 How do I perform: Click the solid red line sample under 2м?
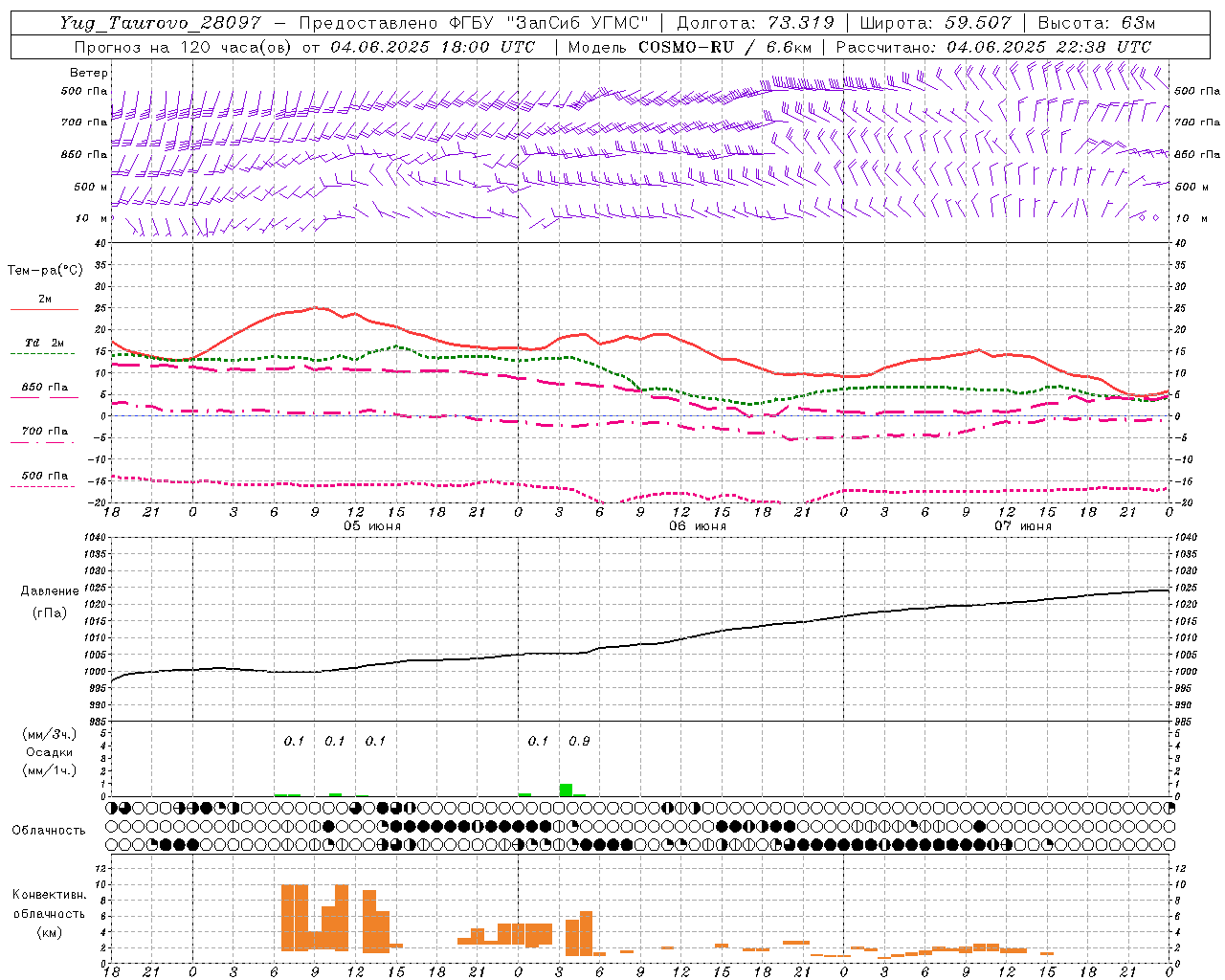[x=44, y=310]
